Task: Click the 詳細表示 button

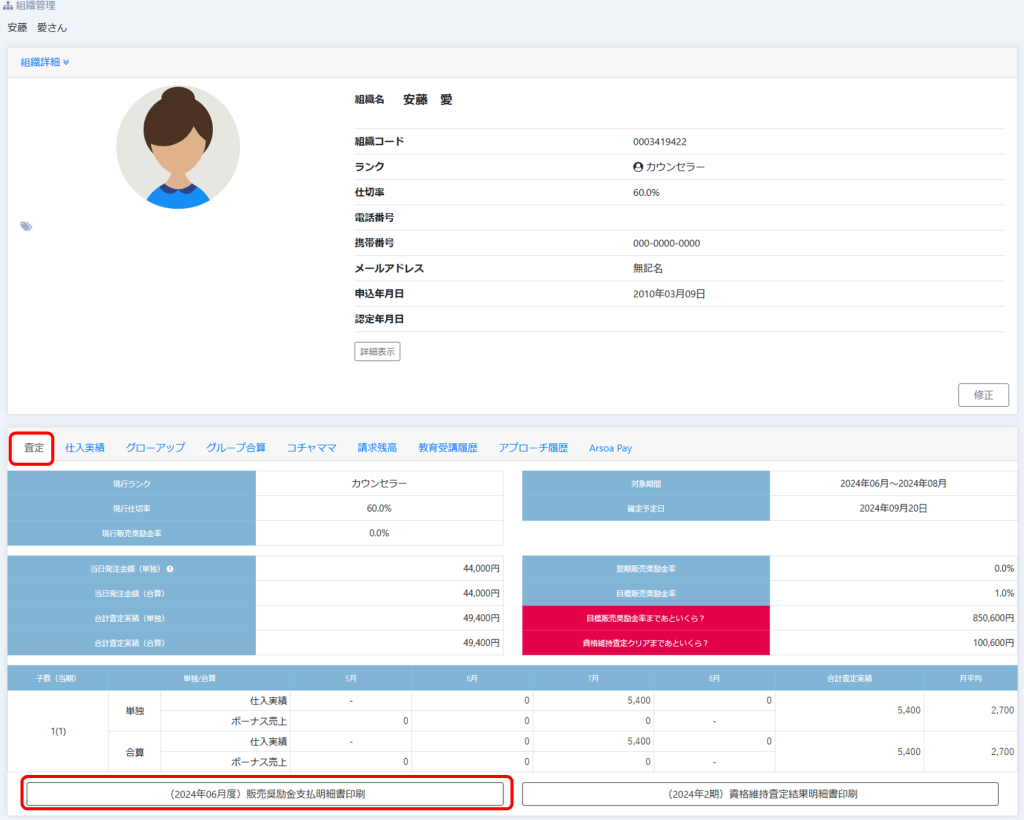Action: point(377,352)
